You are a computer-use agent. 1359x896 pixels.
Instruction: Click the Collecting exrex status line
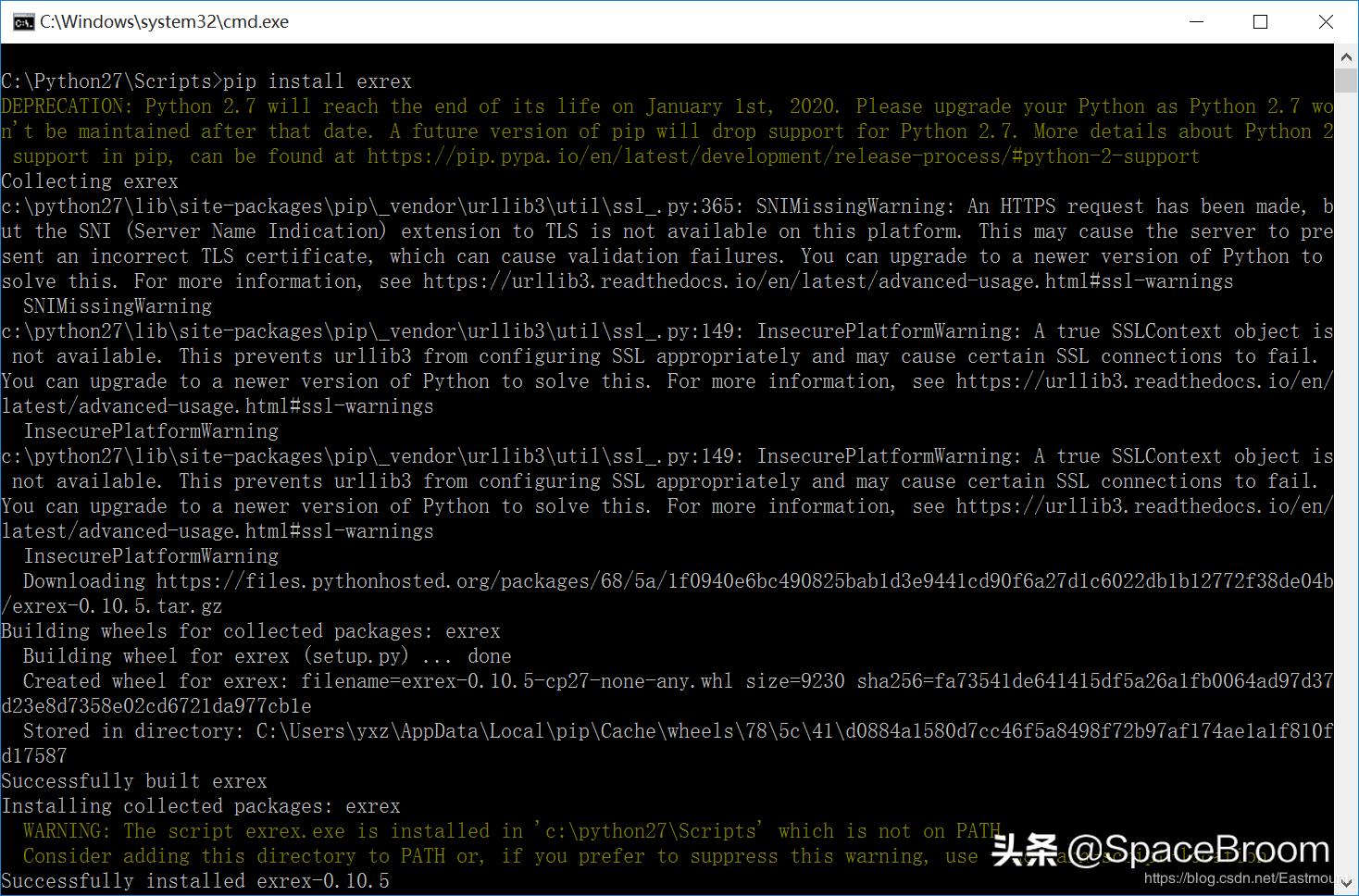click(90, 180)
